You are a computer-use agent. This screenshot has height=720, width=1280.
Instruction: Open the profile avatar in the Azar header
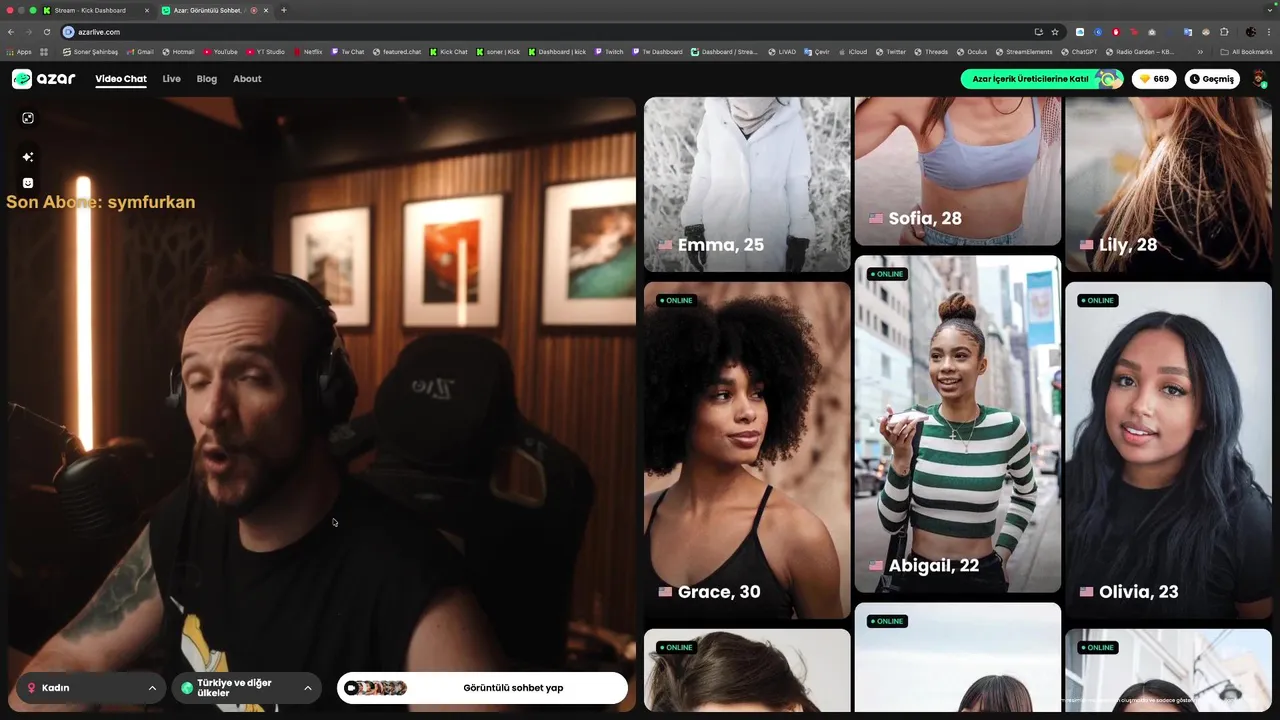[1259, 79]
